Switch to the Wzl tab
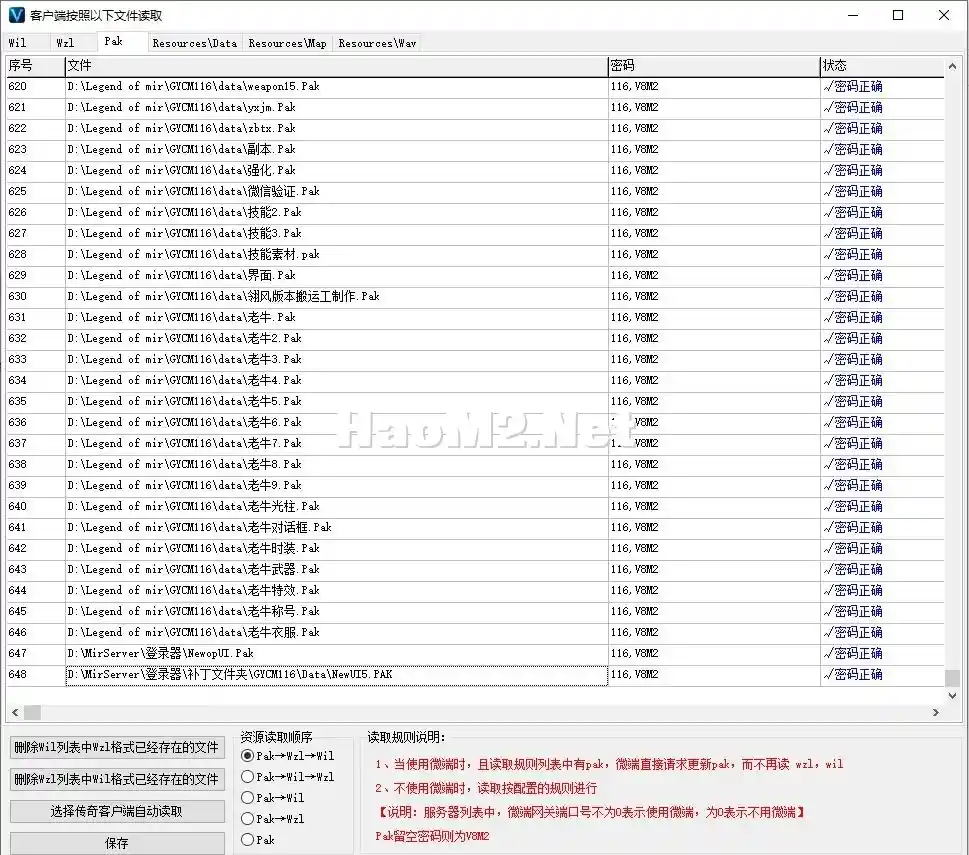Screen dimensions: 969x855 point(72,43)
